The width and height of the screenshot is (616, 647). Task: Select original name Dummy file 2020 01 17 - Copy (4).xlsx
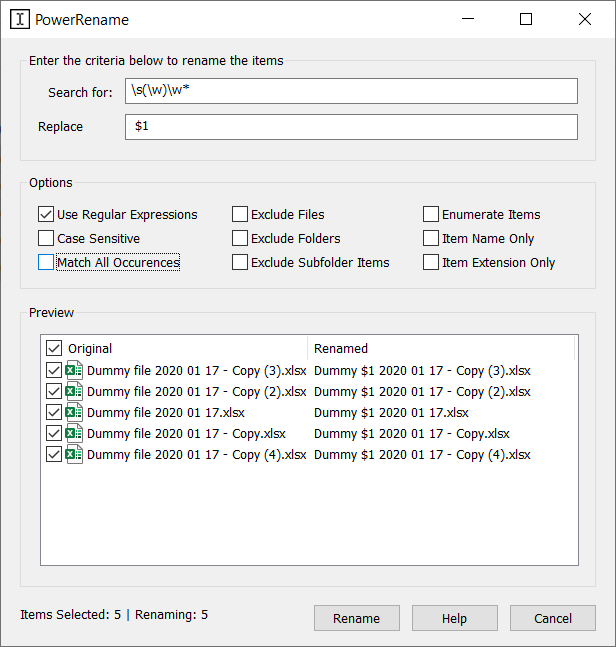coord(197,455)
